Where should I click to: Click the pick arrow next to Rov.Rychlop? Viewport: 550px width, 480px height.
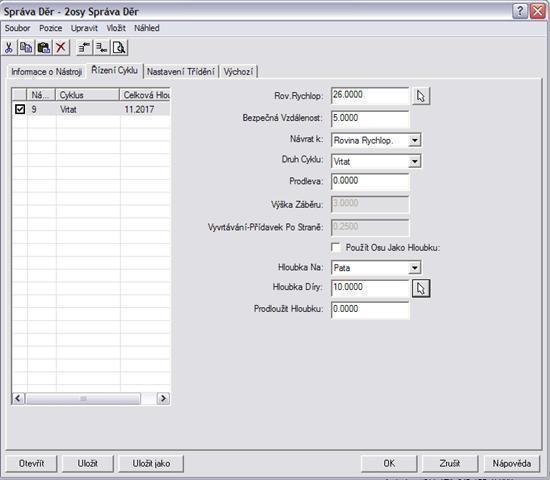pyautogui.click(x=421, y=96)
